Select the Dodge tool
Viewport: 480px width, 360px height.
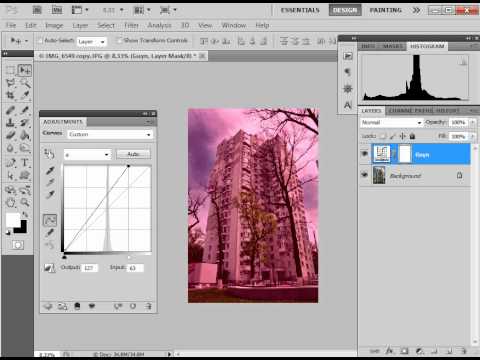(25, 148)
